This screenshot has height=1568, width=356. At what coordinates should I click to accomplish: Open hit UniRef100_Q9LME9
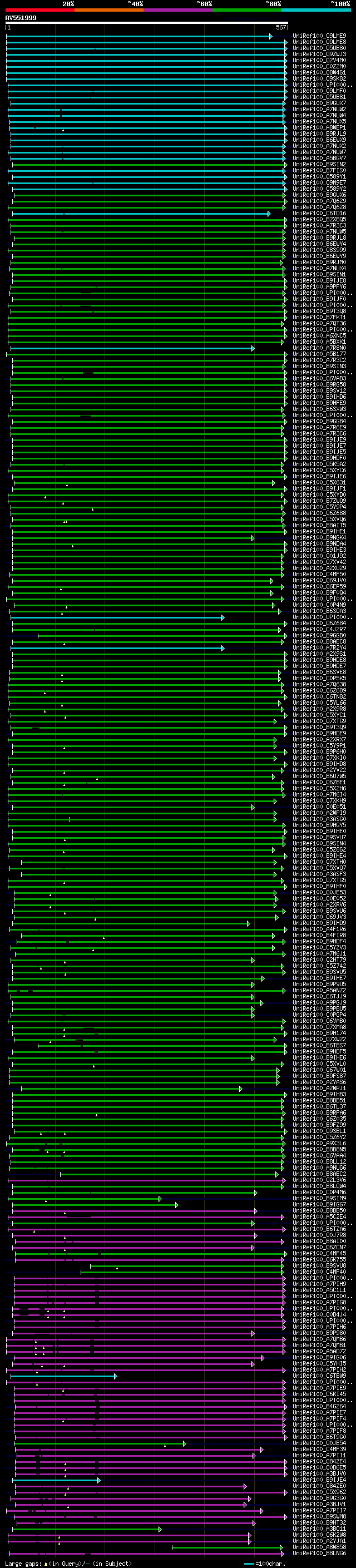coord(319,36)
